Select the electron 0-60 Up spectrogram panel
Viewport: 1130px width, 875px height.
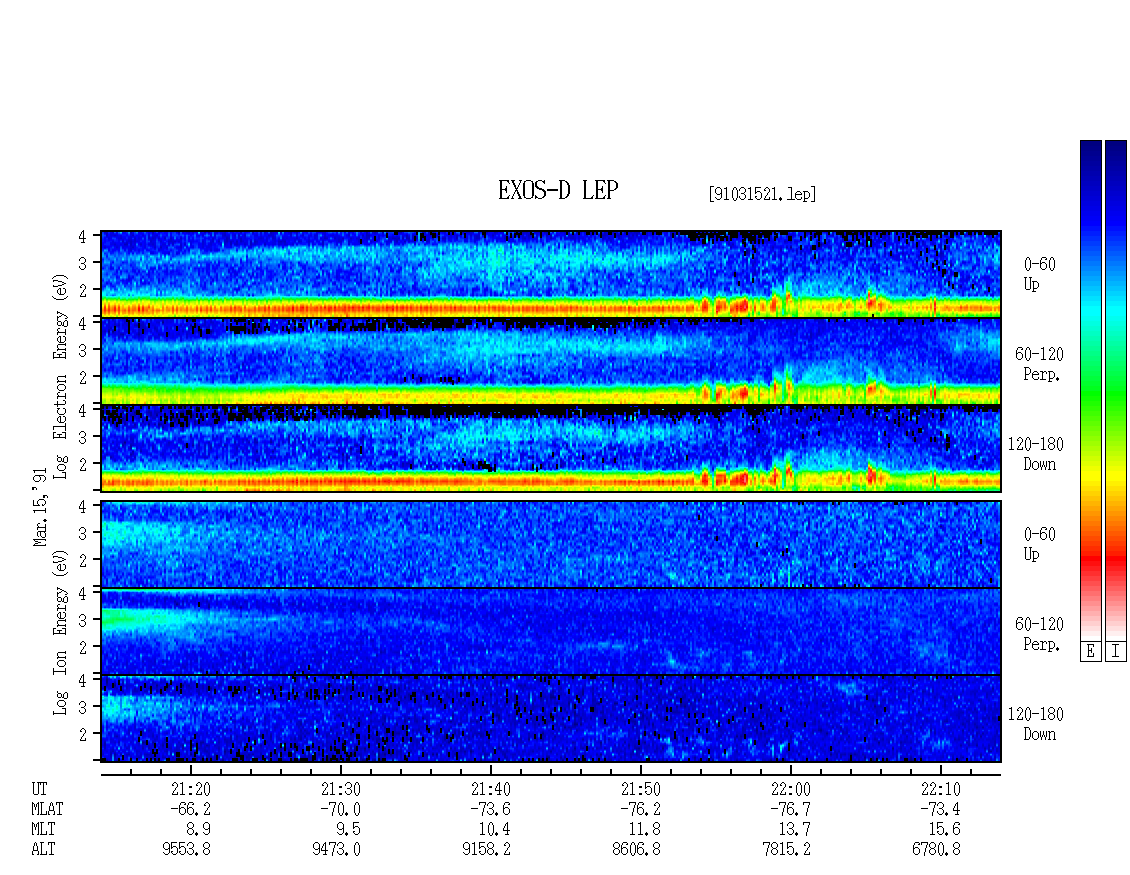(x=551, y=274)
